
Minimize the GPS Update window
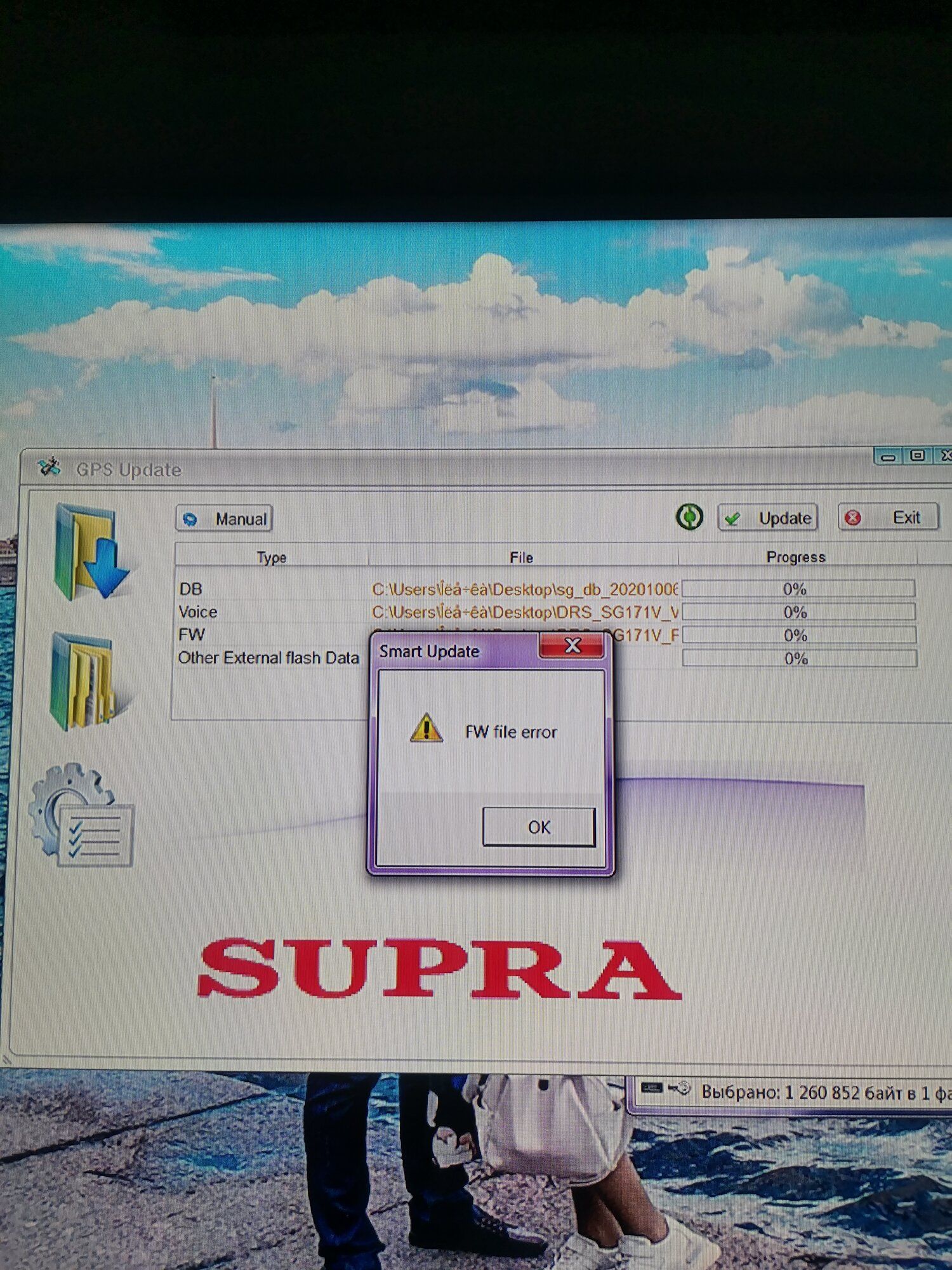[x=889, y=456]
